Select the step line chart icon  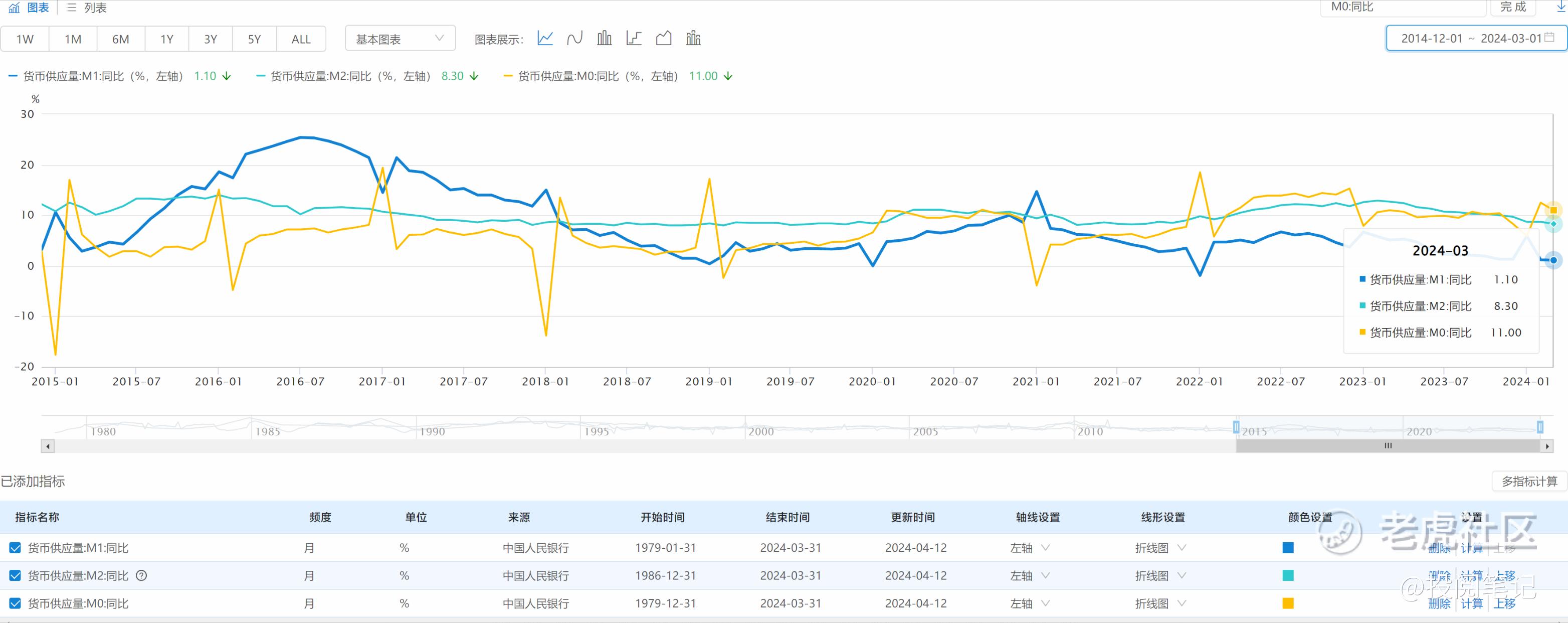pyautogui.click(x=634, y=38)
